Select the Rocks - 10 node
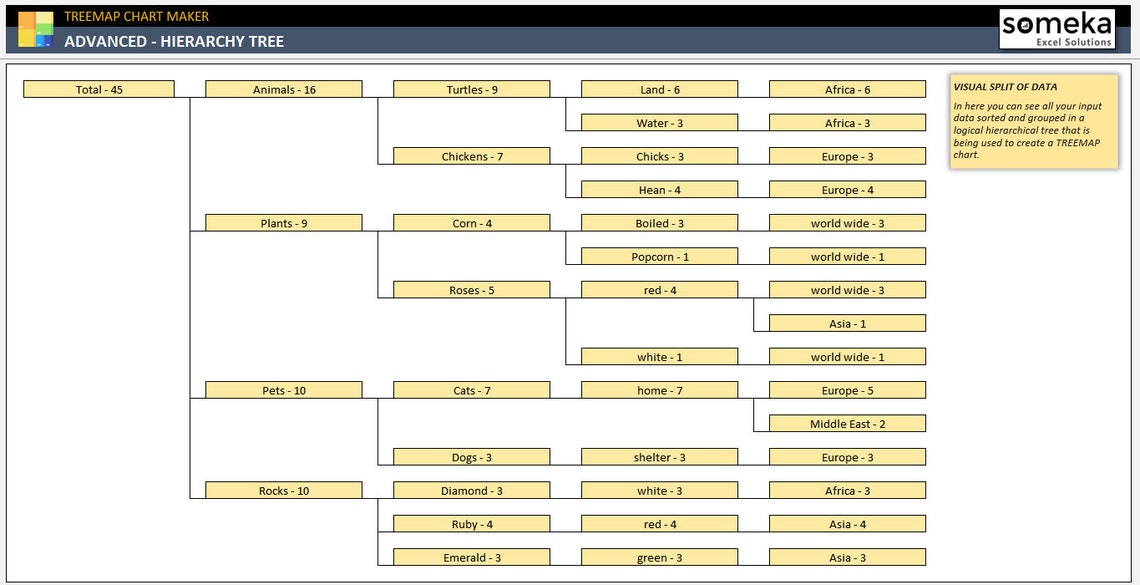Image resolution: width=1140 pixels, height=585 pixels. (x=284, y=490)
